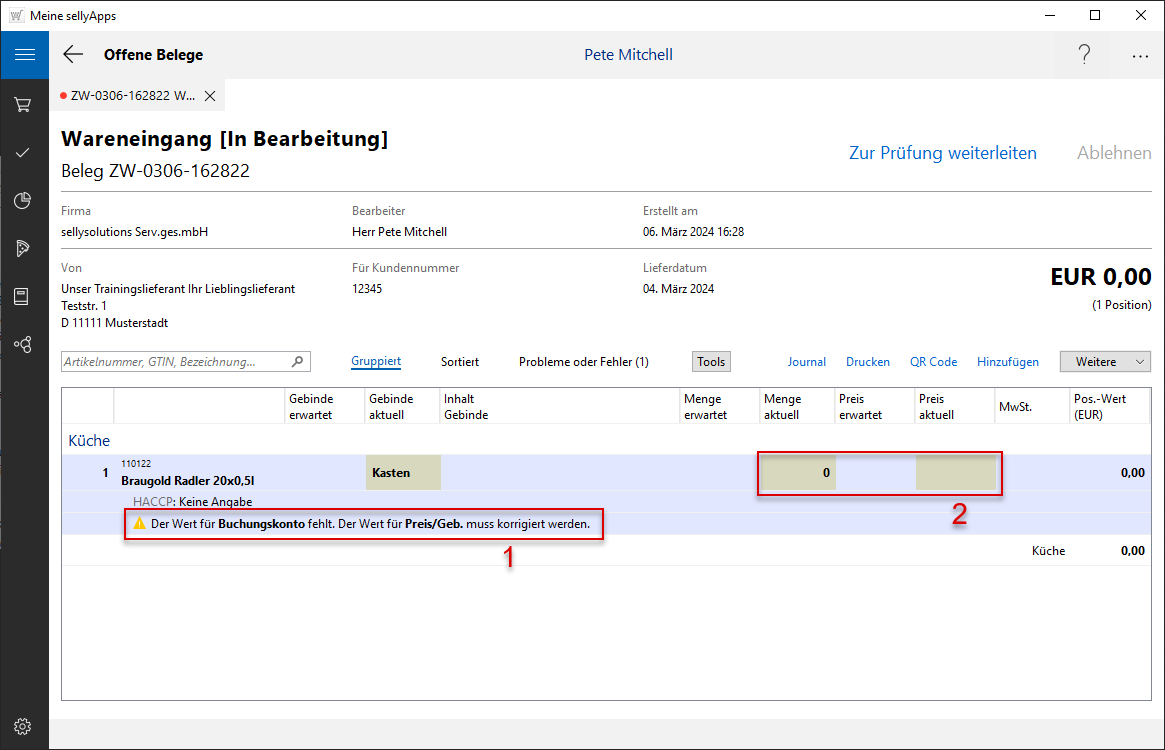Open settings via the gear icon
This screenshot has width=1165, height=750.
coord(23,727)
